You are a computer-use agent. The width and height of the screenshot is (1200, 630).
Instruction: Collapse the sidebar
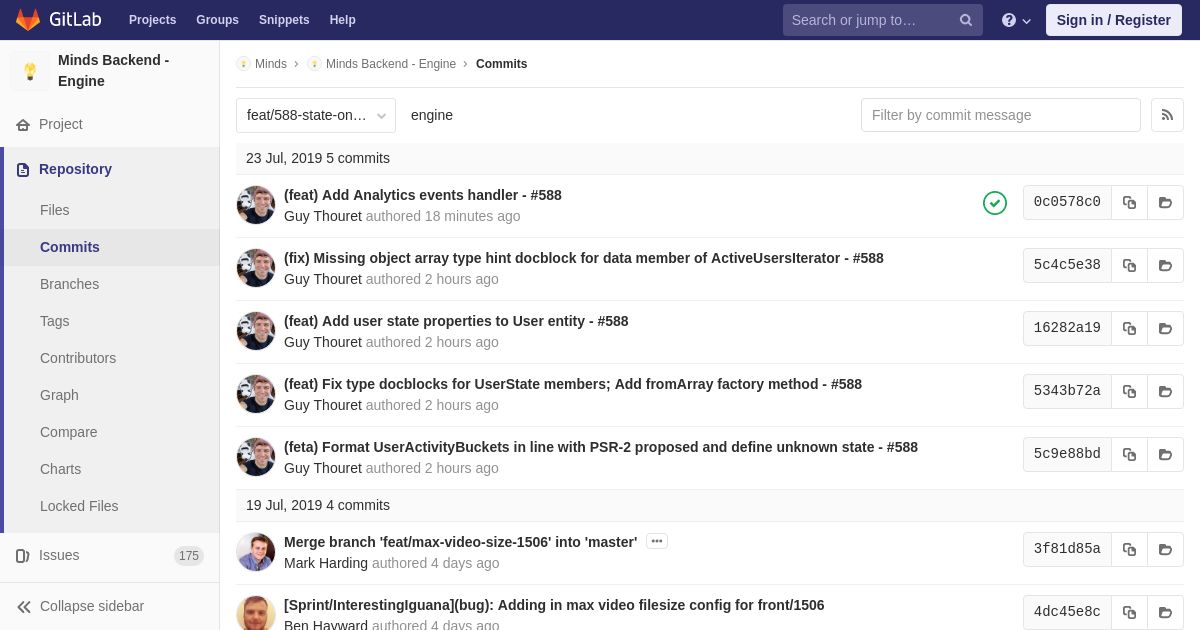80,606
